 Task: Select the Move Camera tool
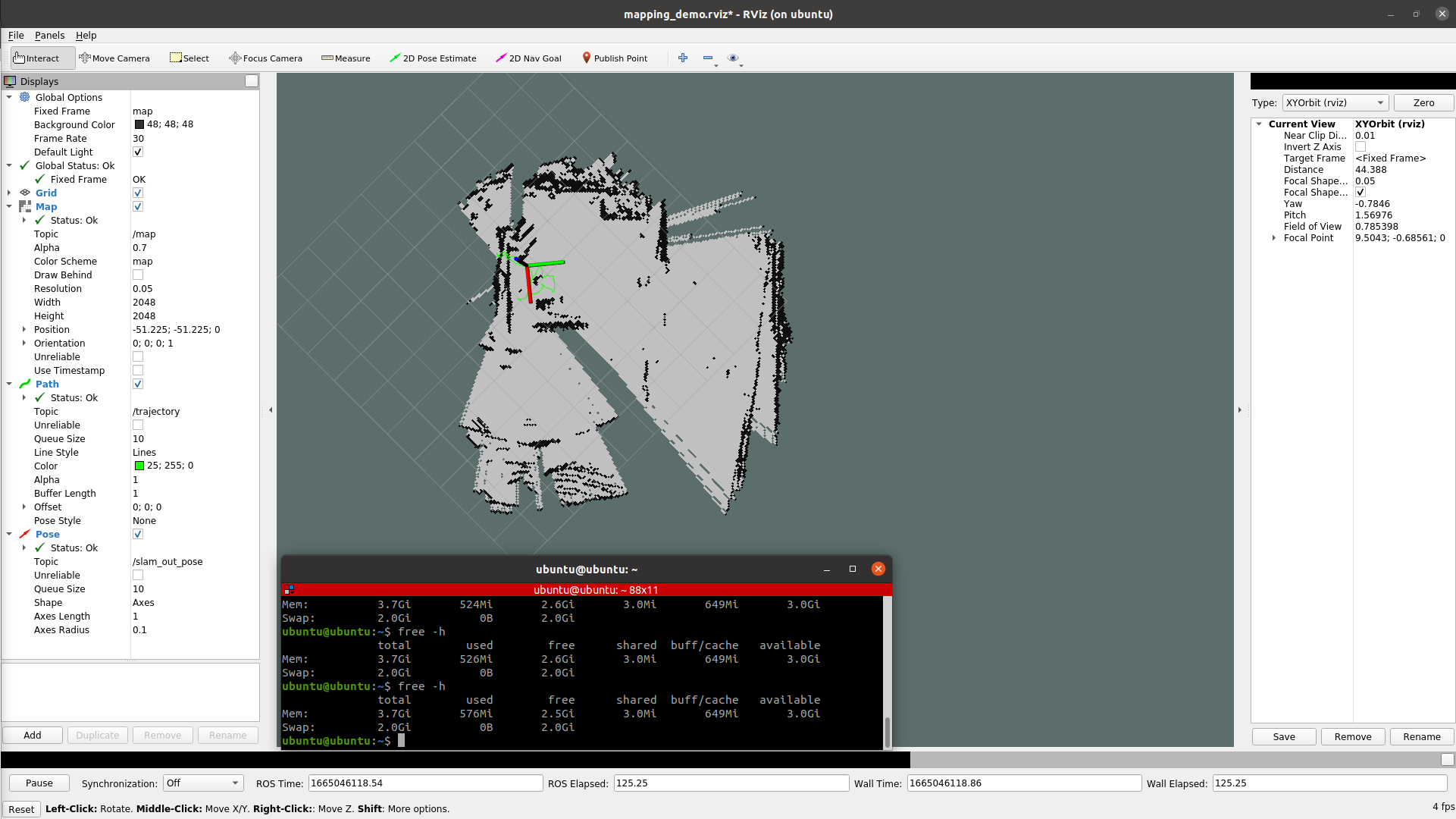114,58
